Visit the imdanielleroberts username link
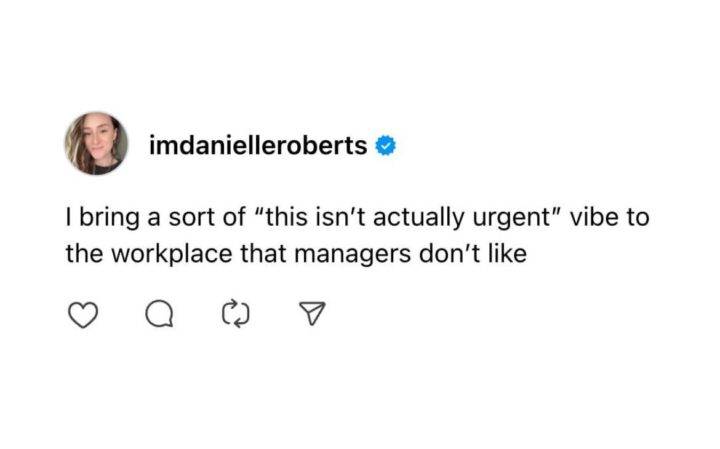720x449 pixels. [258, 146]
